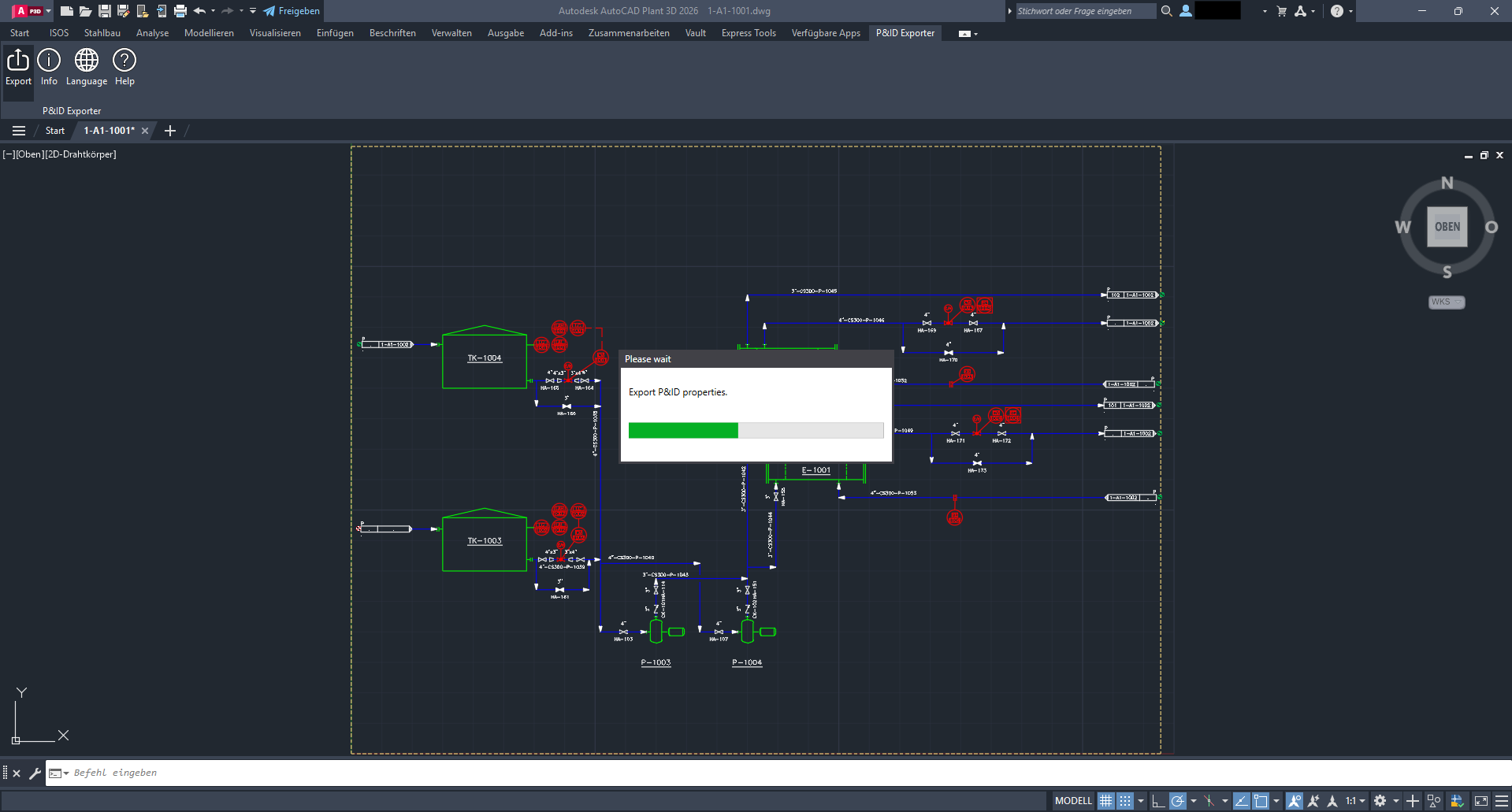Click the Start tab to switch drawings
Screen dimensions: 1512x812
(x=54, y=130)
